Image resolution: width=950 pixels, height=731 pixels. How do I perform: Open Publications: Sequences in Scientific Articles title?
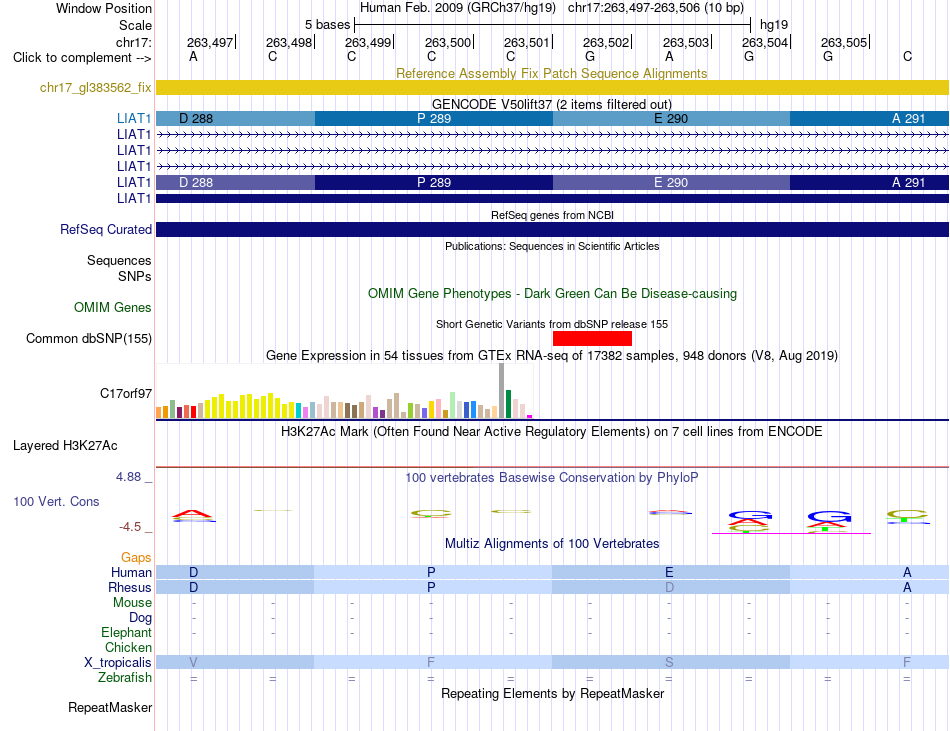click(552, 246)
